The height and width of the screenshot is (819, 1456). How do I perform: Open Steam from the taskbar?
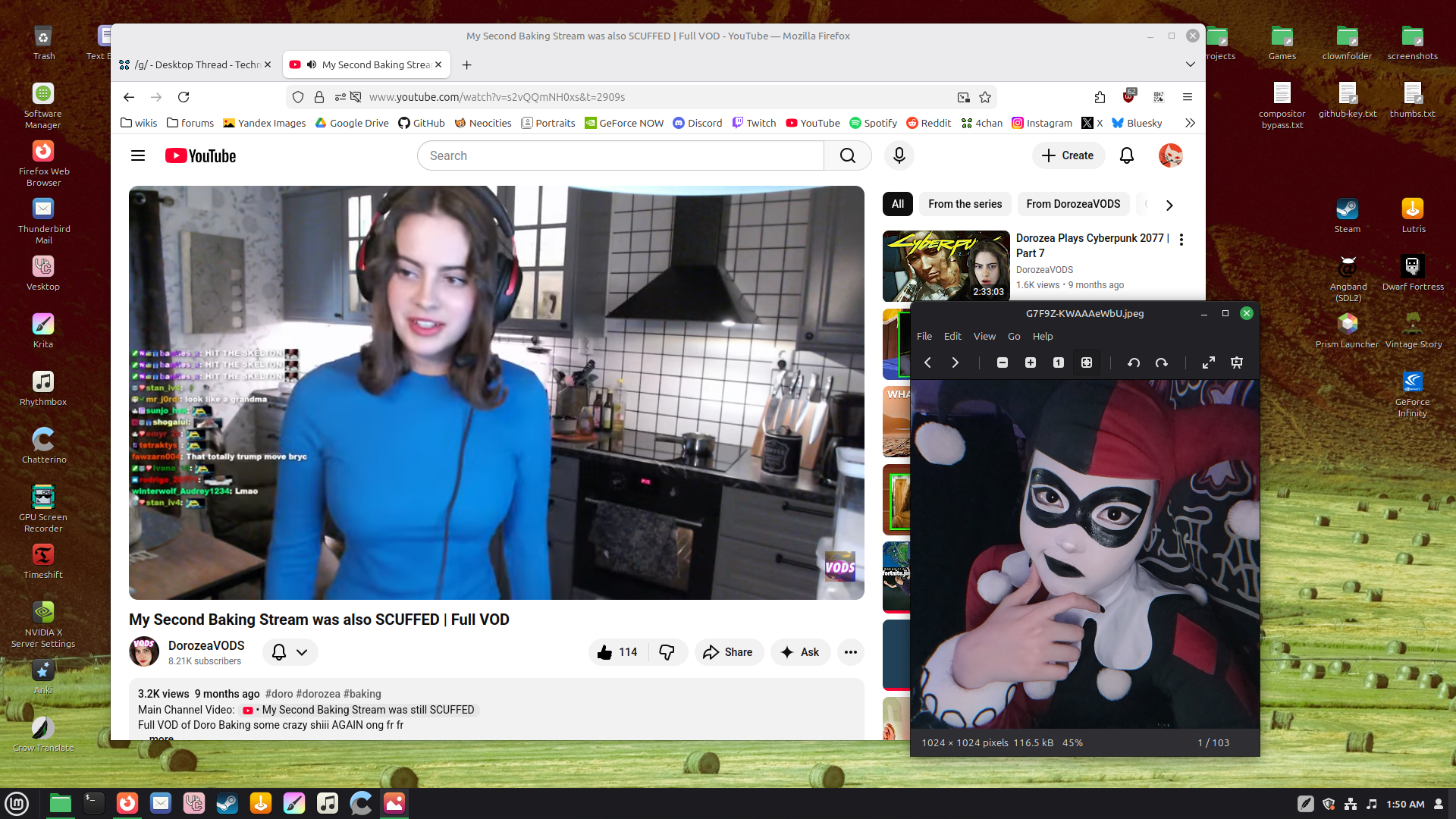pyautogui.click(x=227, y=803)
